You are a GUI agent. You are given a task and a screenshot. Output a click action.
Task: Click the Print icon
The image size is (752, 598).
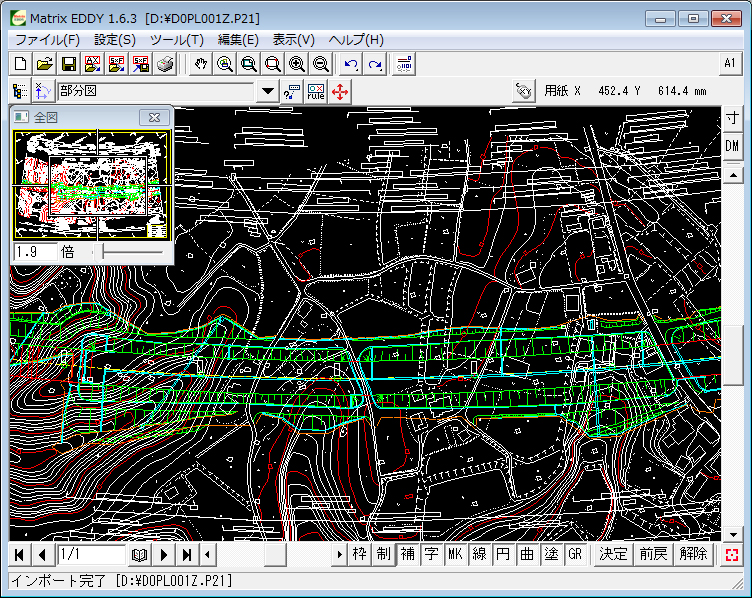[165, 64]
